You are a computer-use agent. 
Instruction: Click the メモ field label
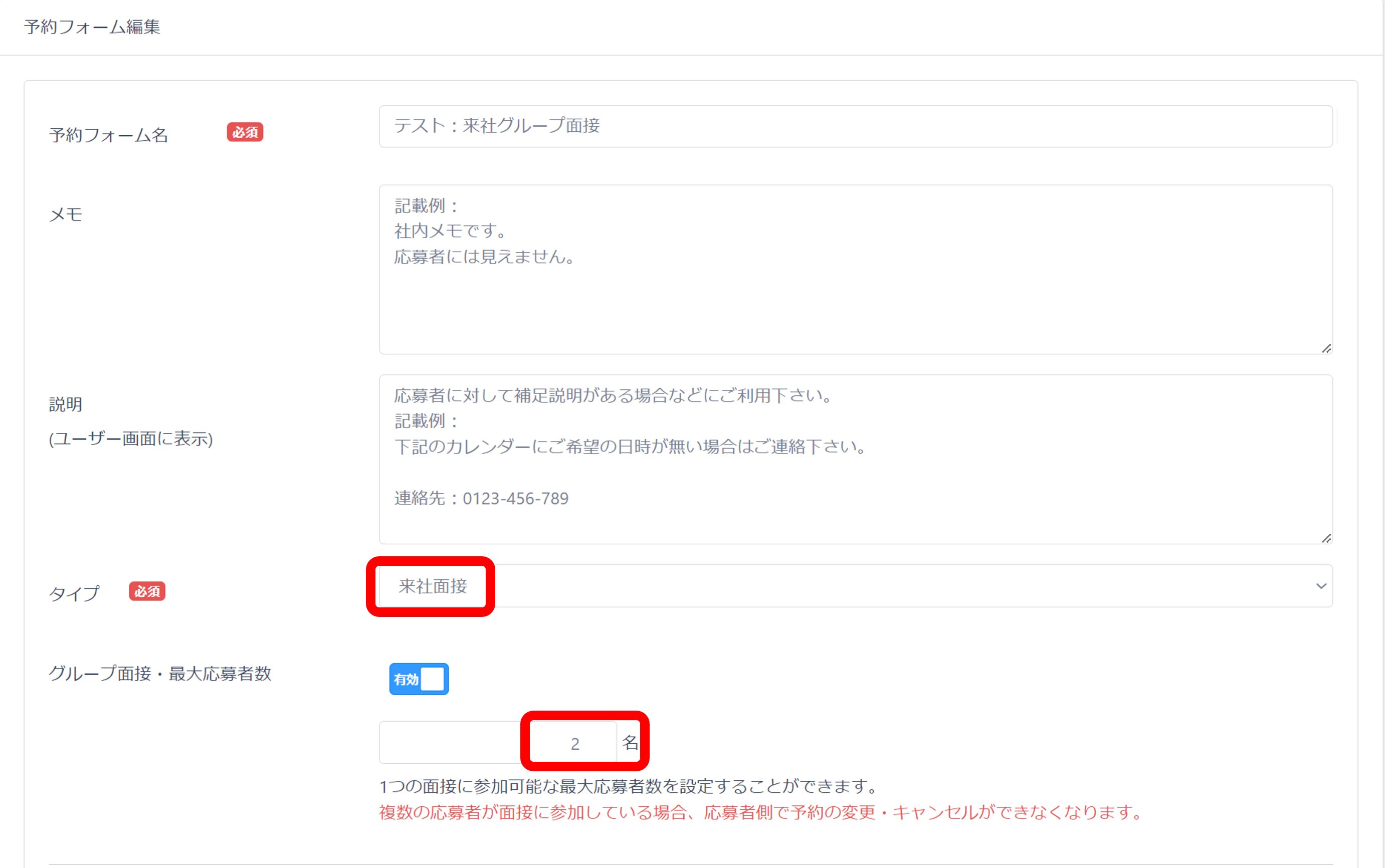tap(66, 214)
